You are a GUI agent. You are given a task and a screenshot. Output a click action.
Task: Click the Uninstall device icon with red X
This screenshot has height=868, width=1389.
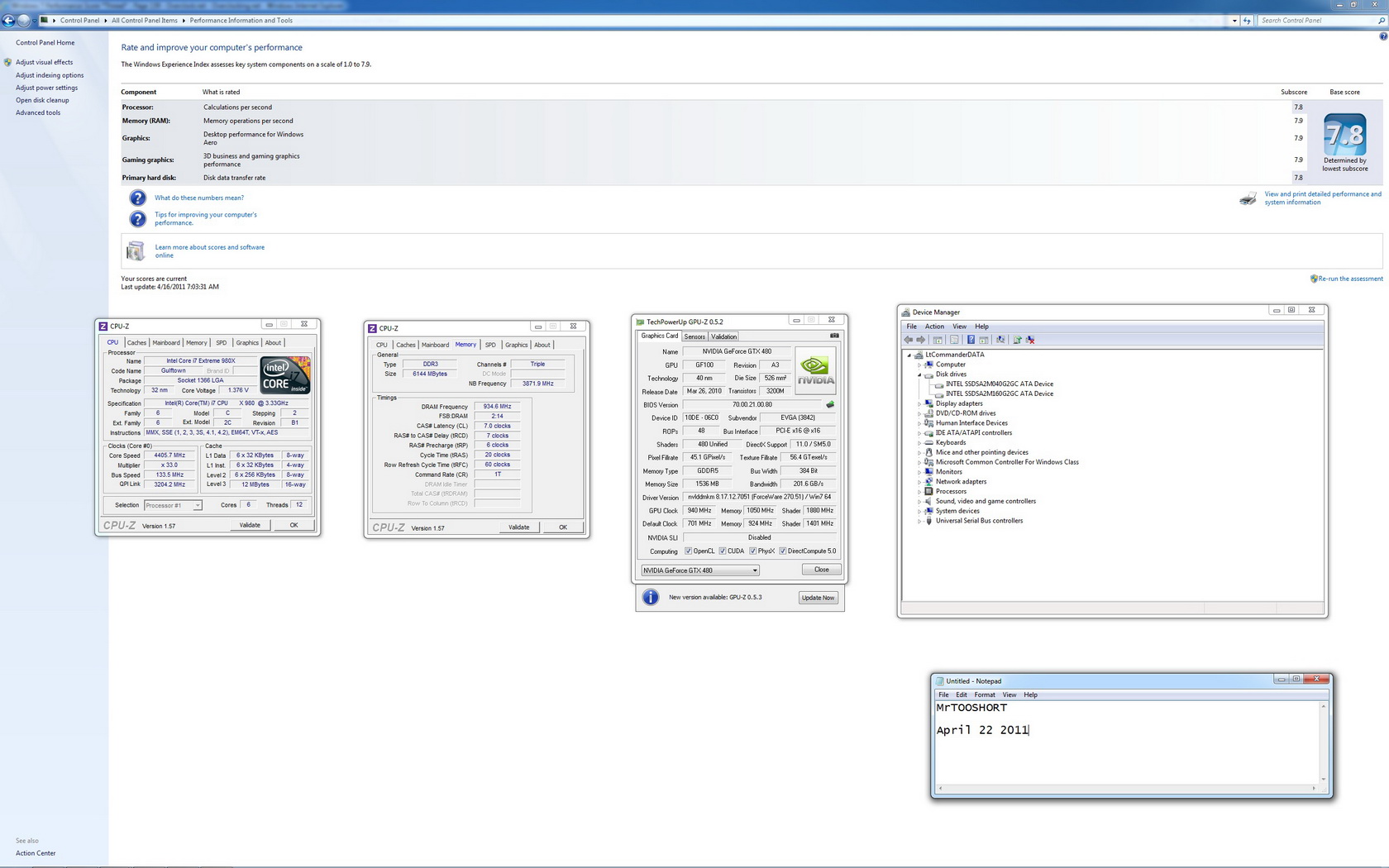(1030, 340)
